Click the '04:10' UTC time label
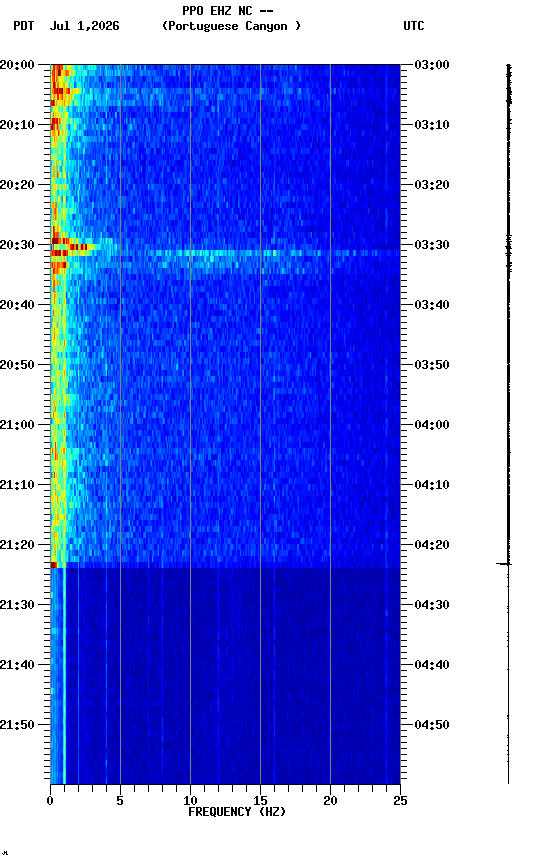552x864 pixels. [x=432, y=485]
